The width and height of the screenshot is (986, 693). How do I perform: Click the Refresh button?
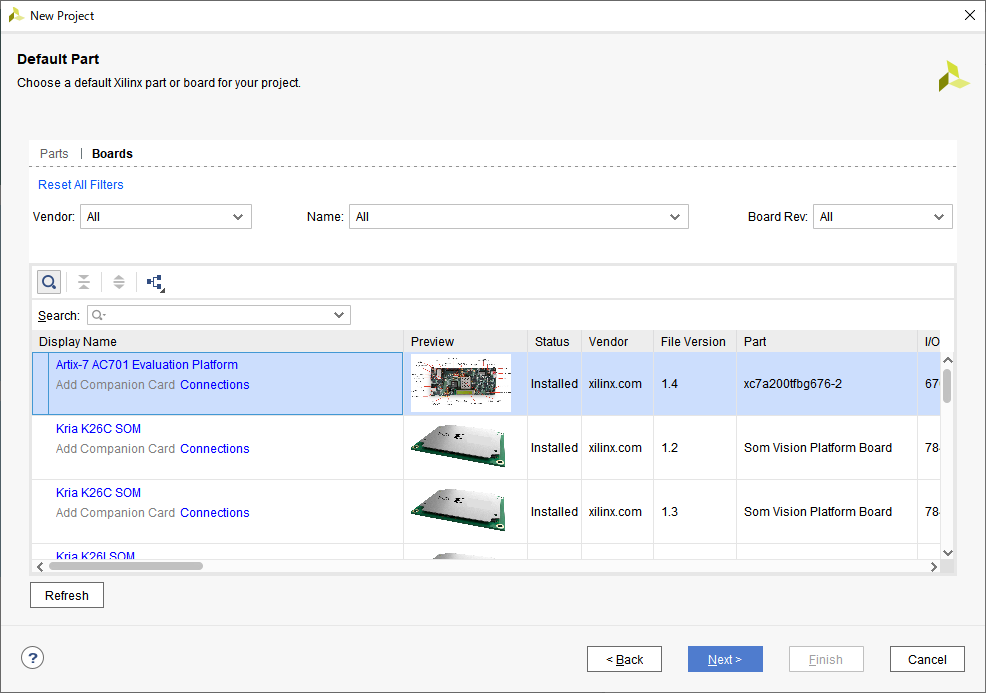(x=67, y=595)
